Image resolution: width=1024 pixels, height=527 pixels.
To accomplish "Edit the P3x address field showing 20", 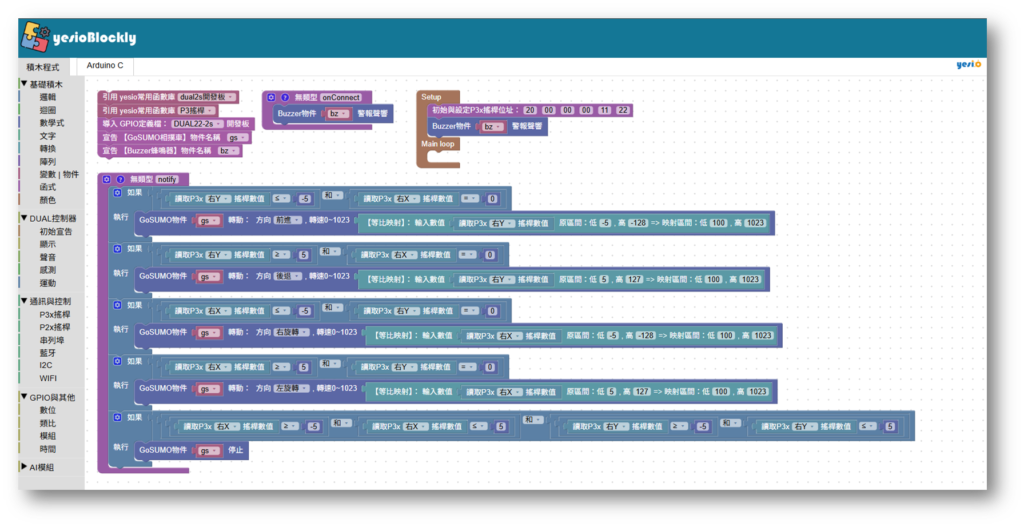I will [x=530, y=110].
